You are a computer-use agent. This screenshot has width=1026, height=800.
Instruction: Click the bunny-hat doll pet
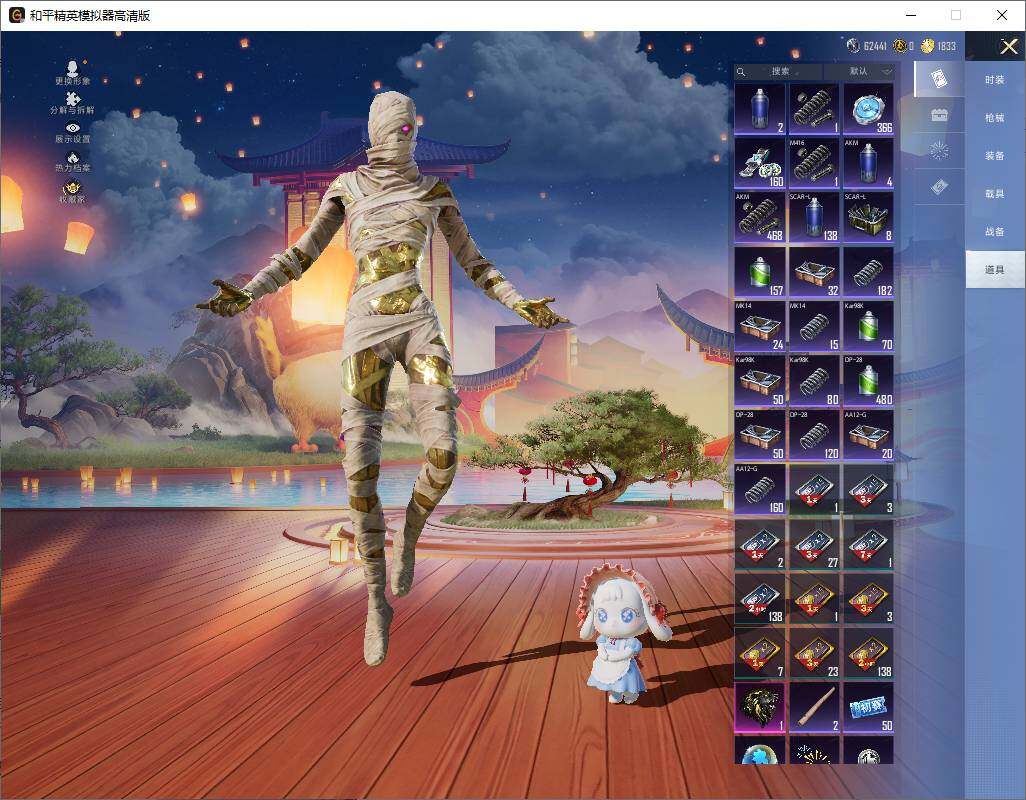click(x=620, y=633)
